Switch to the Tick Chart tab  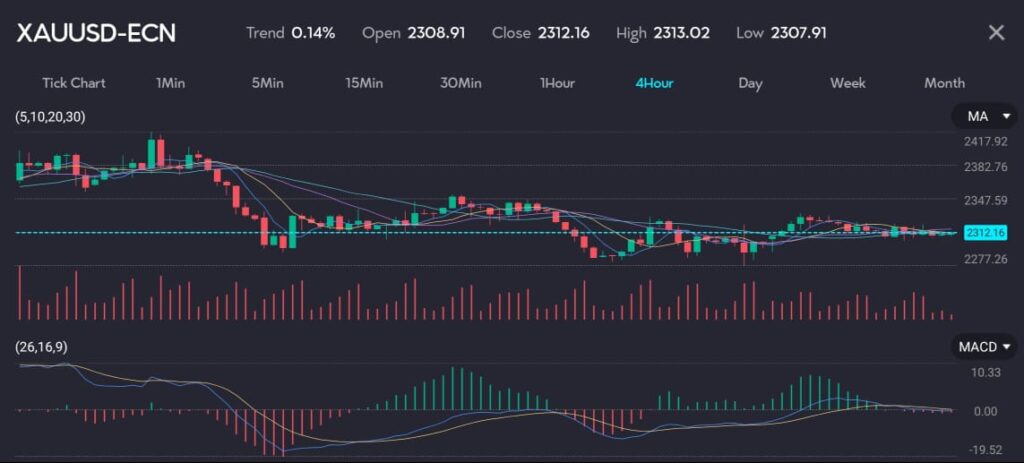[73, 83]
